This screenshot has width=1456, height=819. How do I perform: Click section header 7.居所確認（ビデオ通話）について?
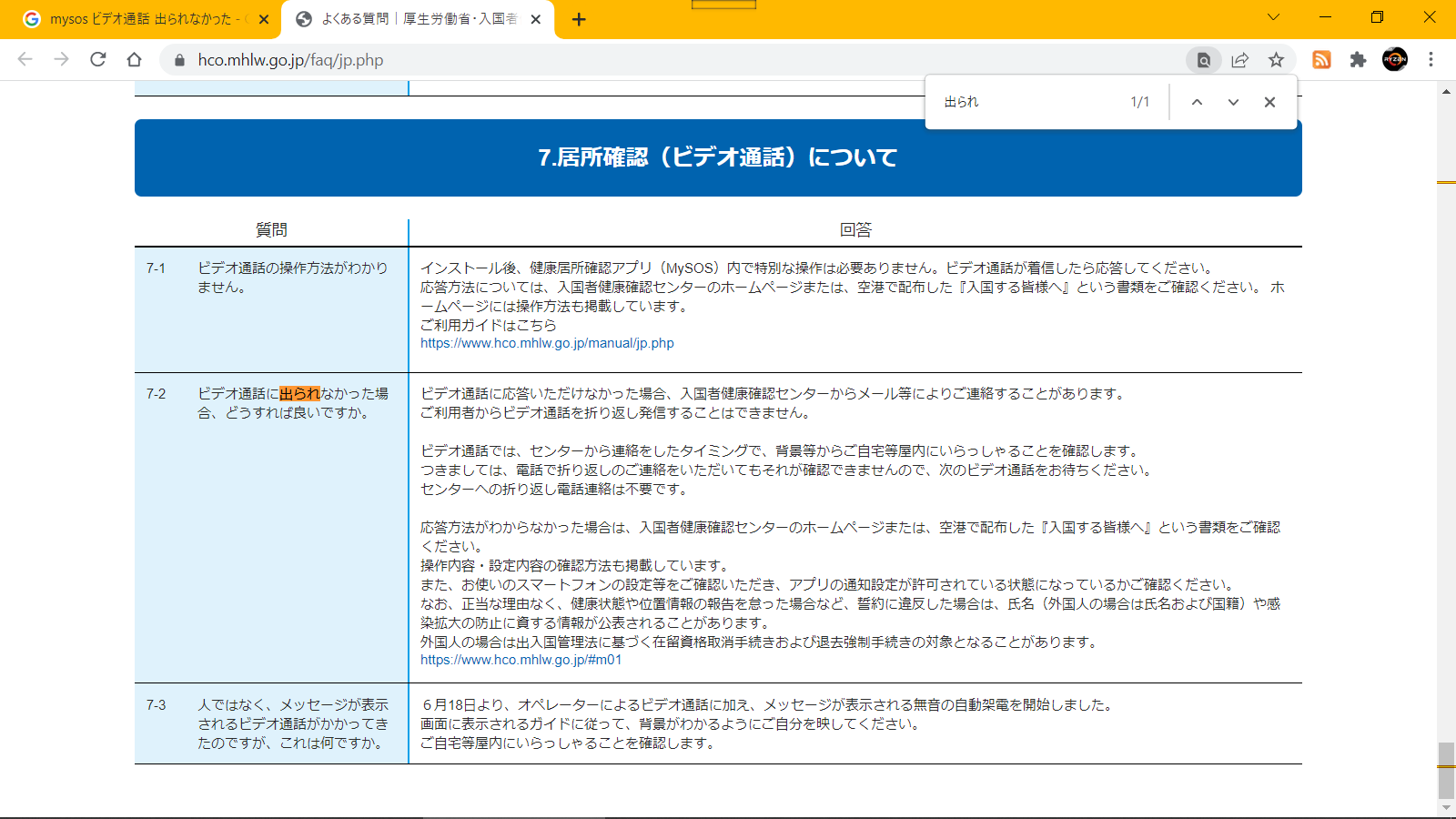pos(718,157)
